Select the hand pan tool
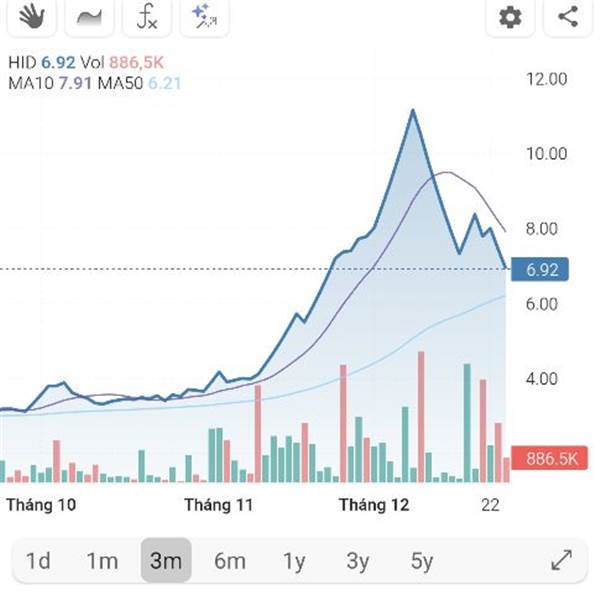This screenshot has height=600, width=600. pos(33,16)
